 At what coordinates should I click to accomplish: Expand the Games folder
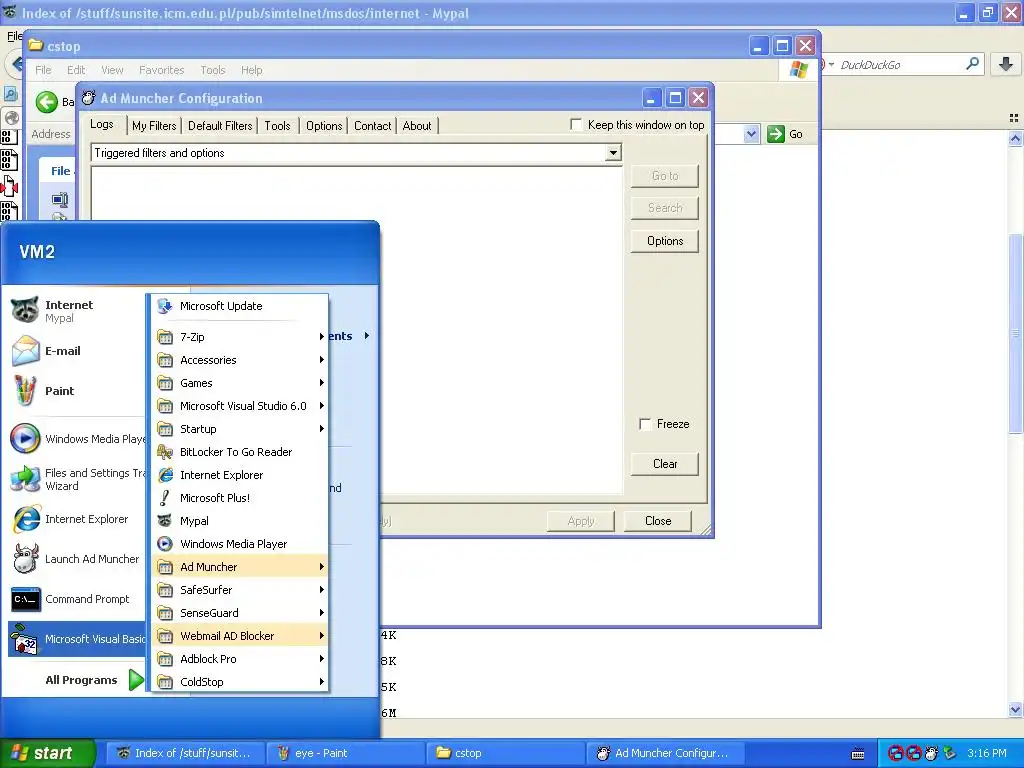pos(240,383)
